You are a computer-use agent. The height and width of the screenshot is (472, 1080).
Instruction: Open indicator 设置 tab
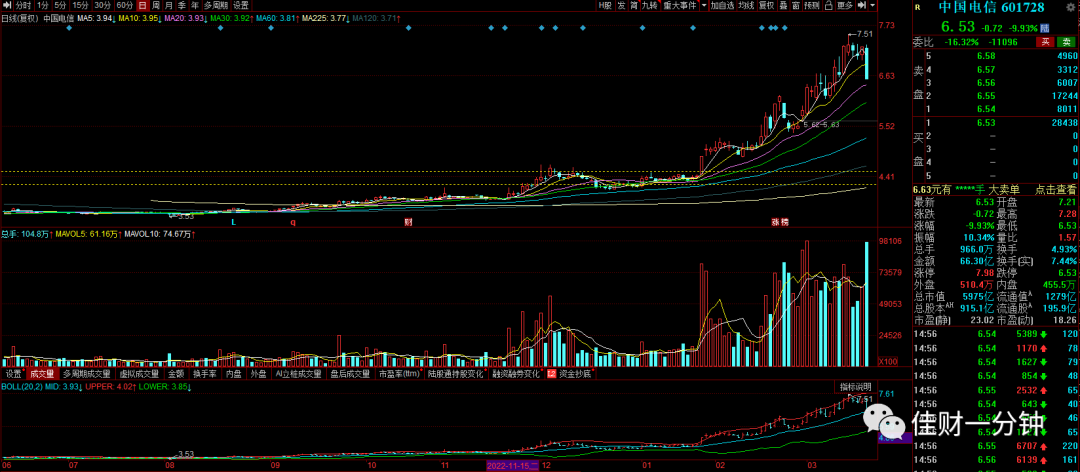(14, 374)
